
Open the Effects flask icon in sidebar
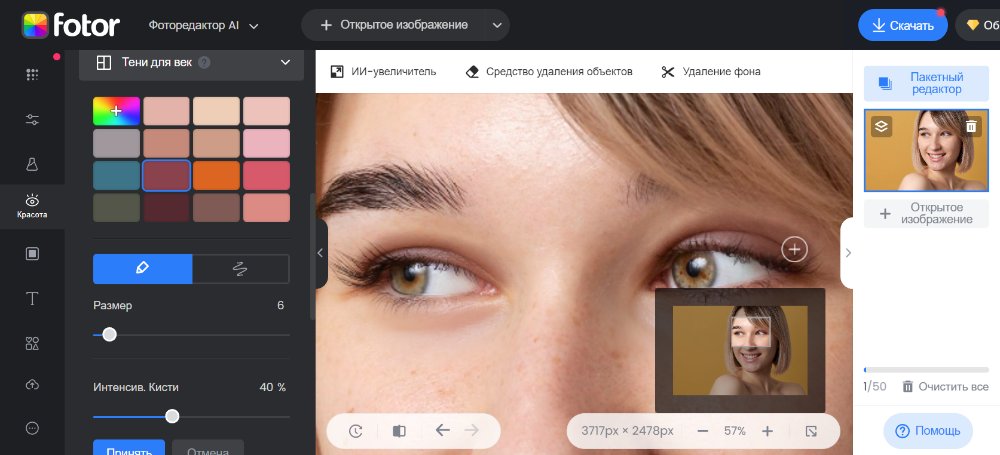[x=33, y=164]
